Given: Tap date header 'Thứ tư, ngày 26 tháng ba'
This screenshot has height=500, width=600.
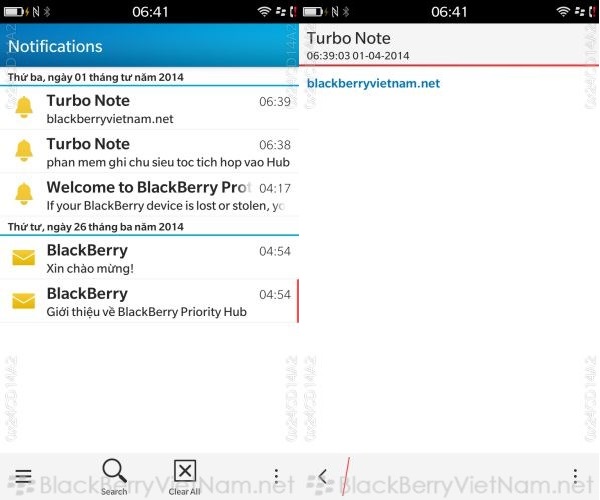Looking at the screenshot, I should [96, 227].
